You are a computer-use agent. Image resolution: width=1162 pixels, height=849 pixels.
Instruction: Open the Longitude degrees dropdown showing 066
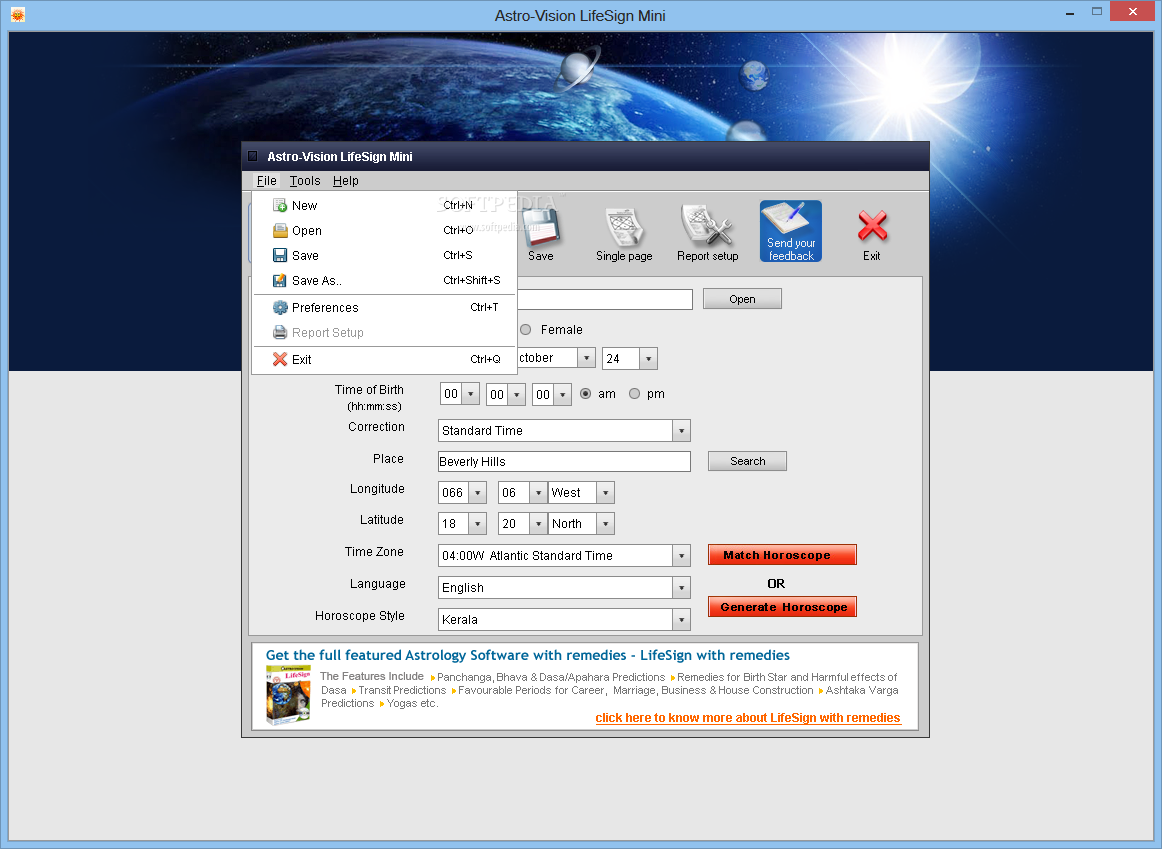click(x=478, y=493)
